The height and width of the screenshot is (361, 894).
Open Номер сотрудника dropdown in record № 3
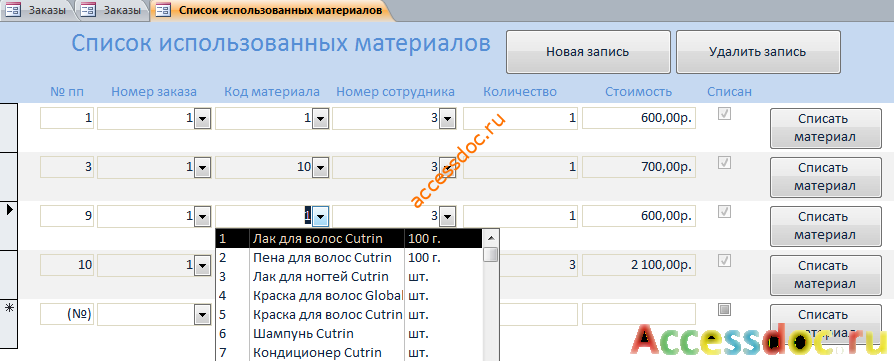point(447,168)
